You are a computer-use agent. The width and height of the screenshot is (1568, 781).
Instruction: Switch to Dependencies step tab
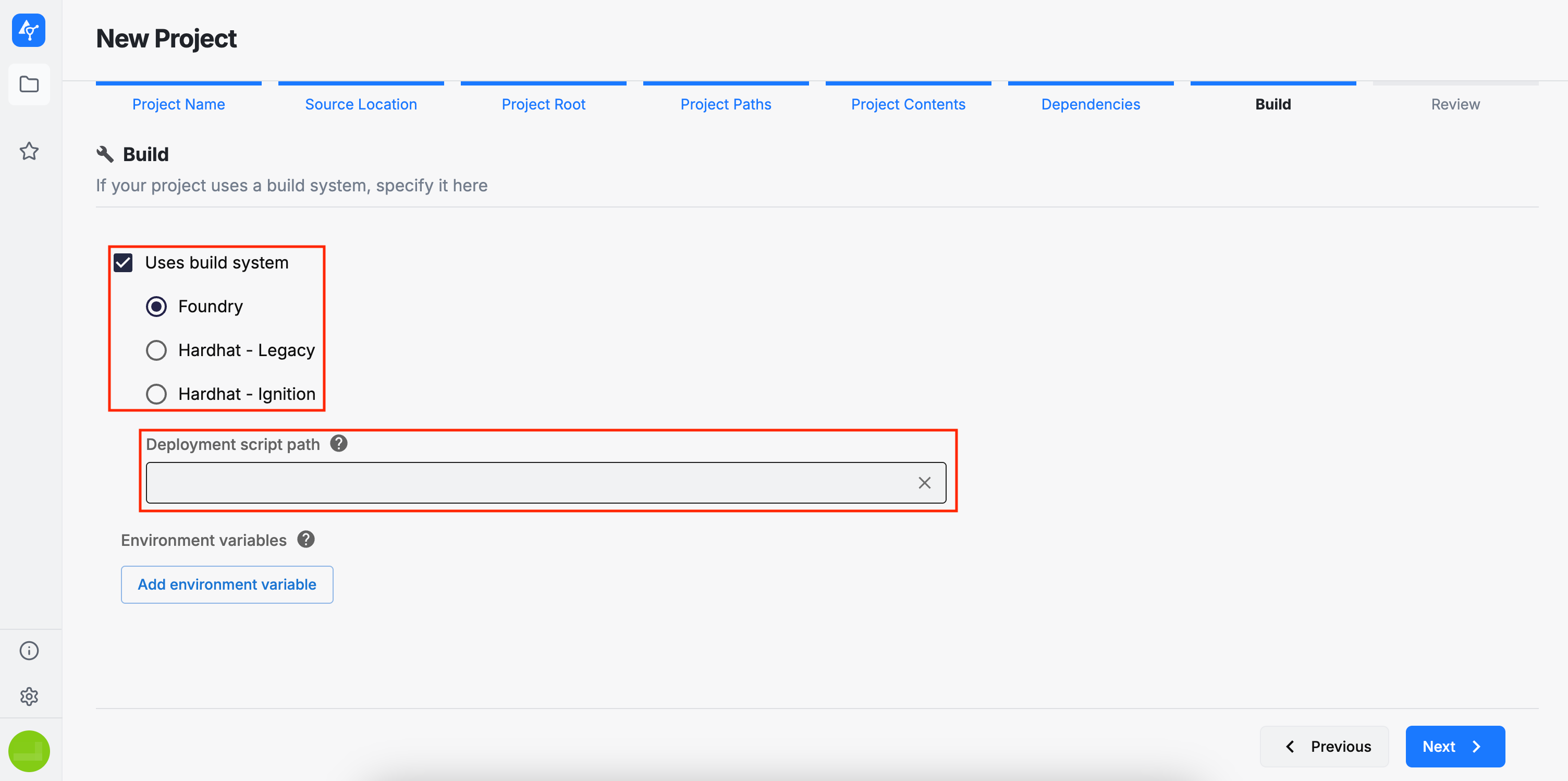coord(1090,104)
